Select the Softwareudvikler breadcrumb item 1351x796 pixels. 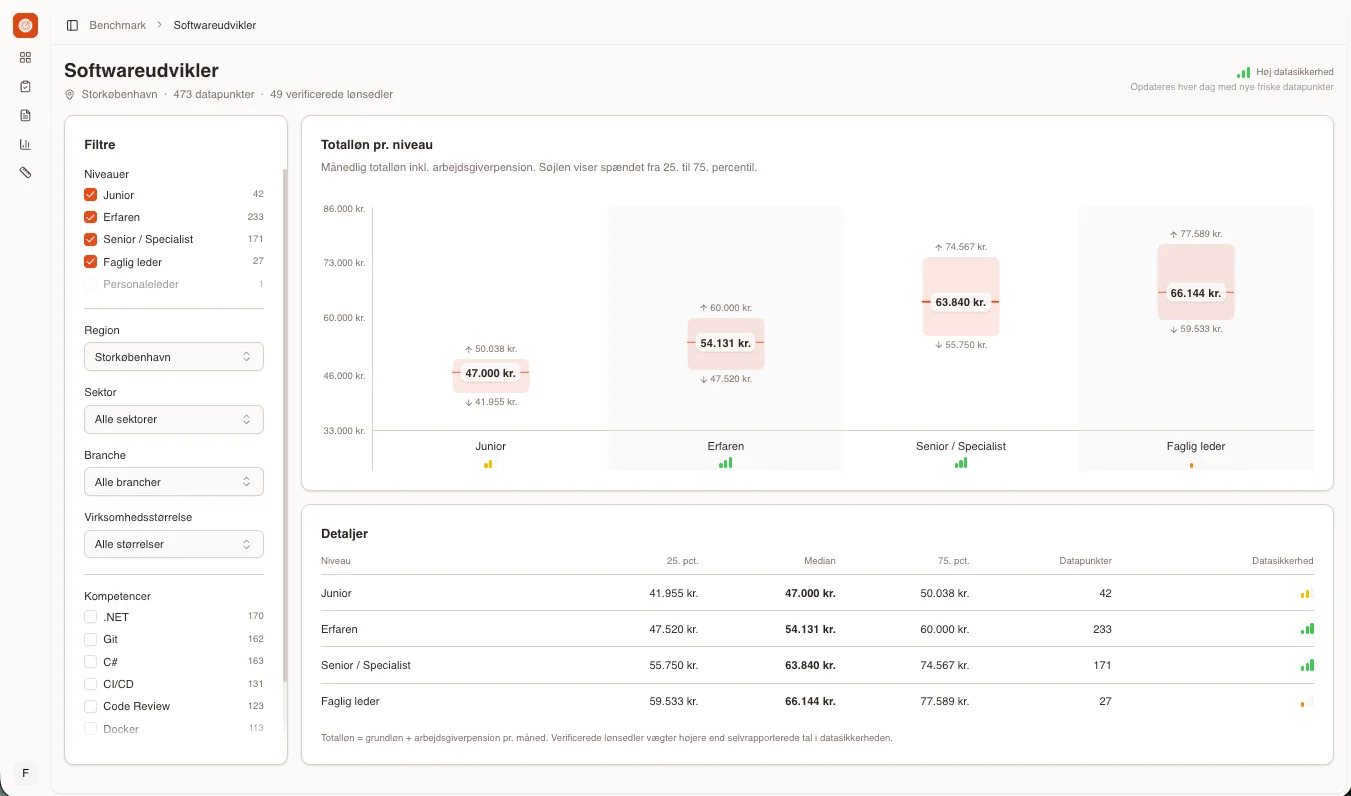215,25
